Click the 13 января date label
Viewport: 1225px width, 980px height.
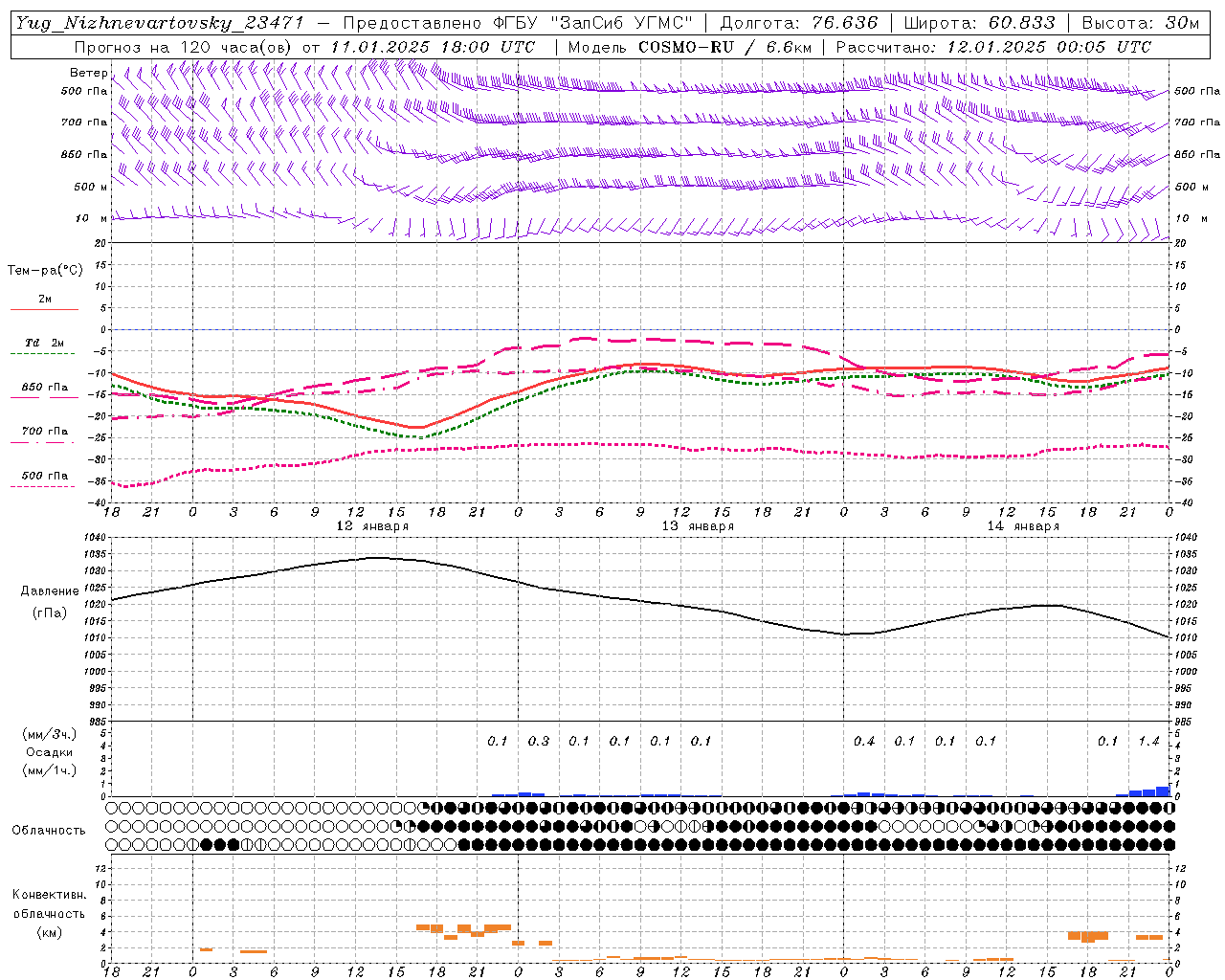[x=698, y=526]
